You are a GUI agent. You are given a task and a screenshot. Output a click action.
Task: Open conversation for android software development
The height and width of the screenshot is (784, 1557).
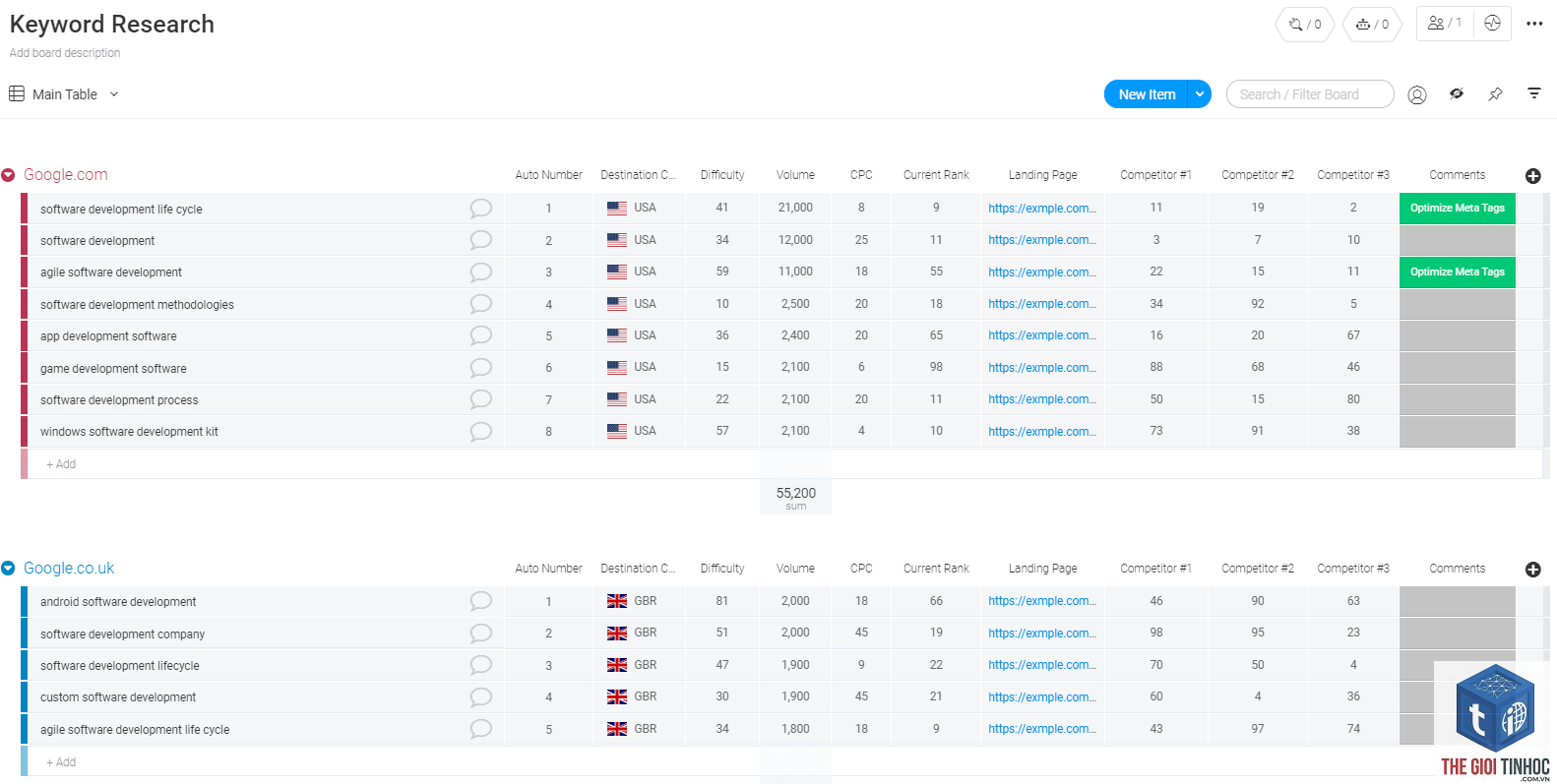(x=480, y=601)
